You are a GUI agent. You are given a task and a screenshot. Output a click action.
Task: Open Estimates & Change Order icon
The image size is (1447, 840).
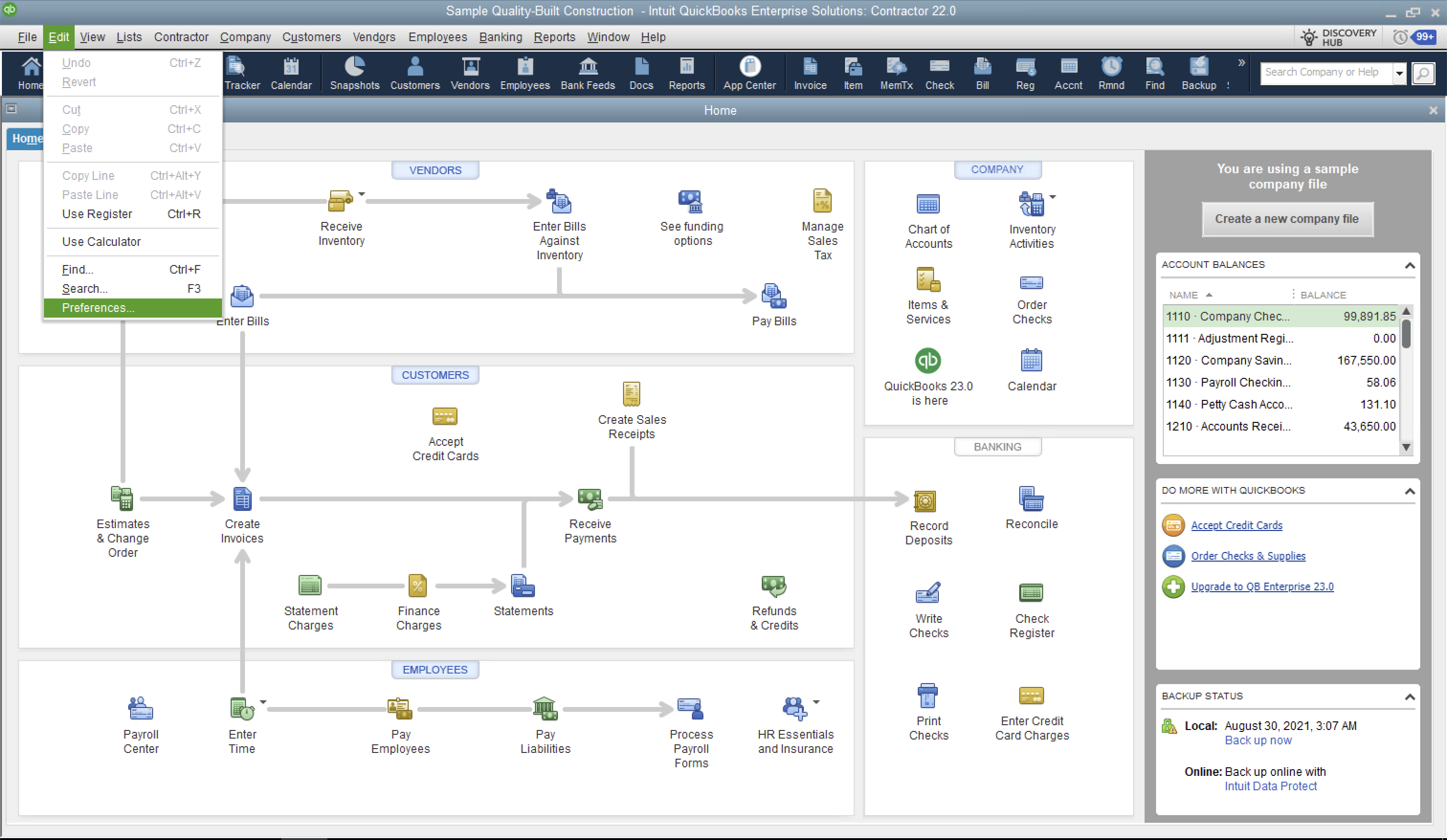coord(122,498)
